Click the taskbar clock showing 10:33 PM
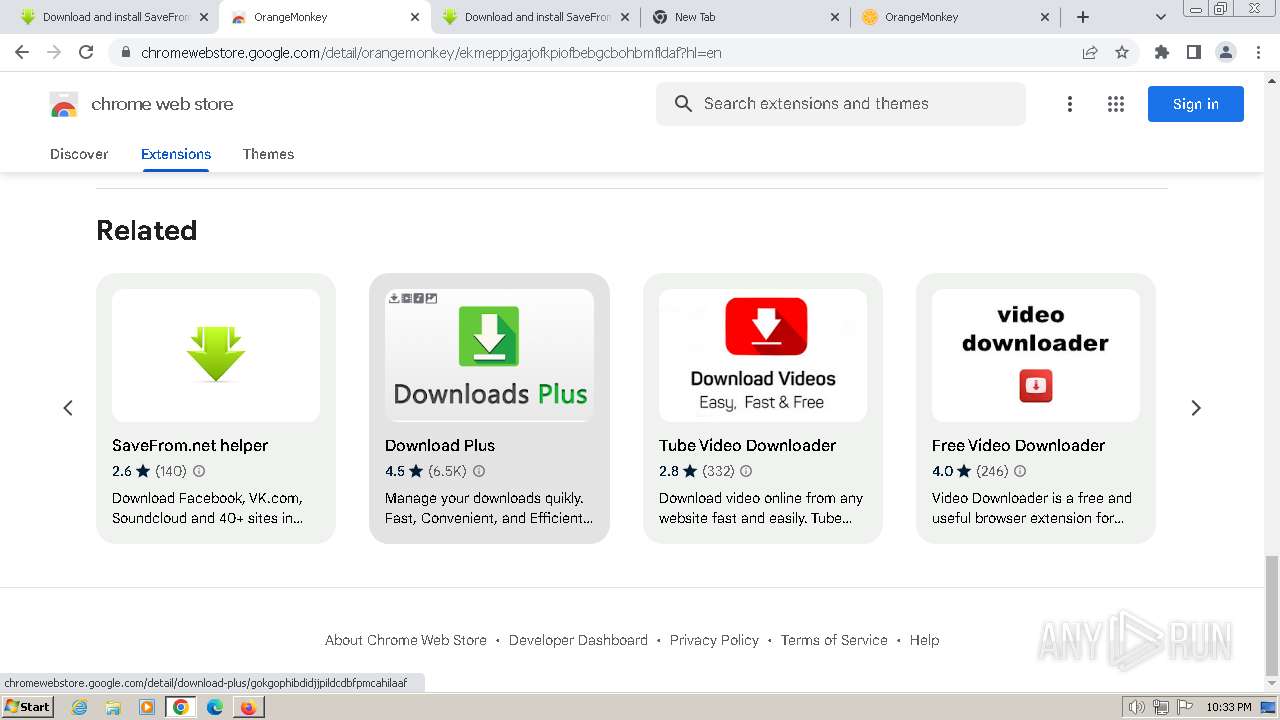 tap(1229, 707)
